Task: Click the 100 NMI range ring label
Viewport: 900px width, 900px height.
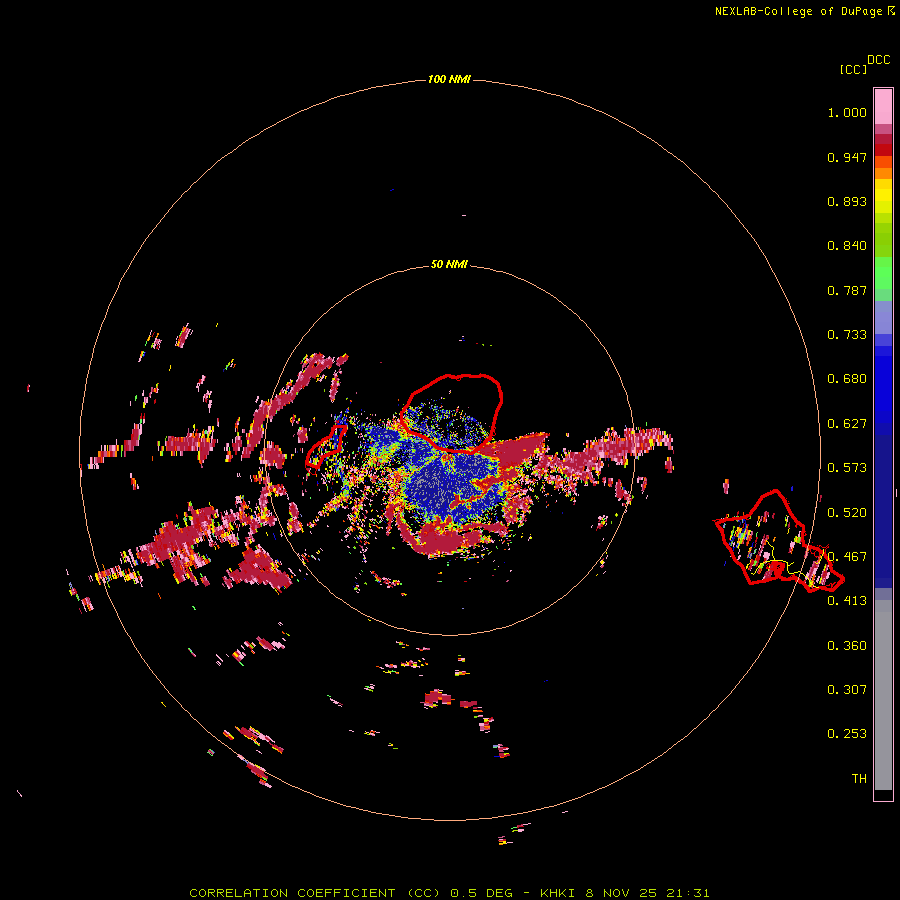Action: pos(449,79)
